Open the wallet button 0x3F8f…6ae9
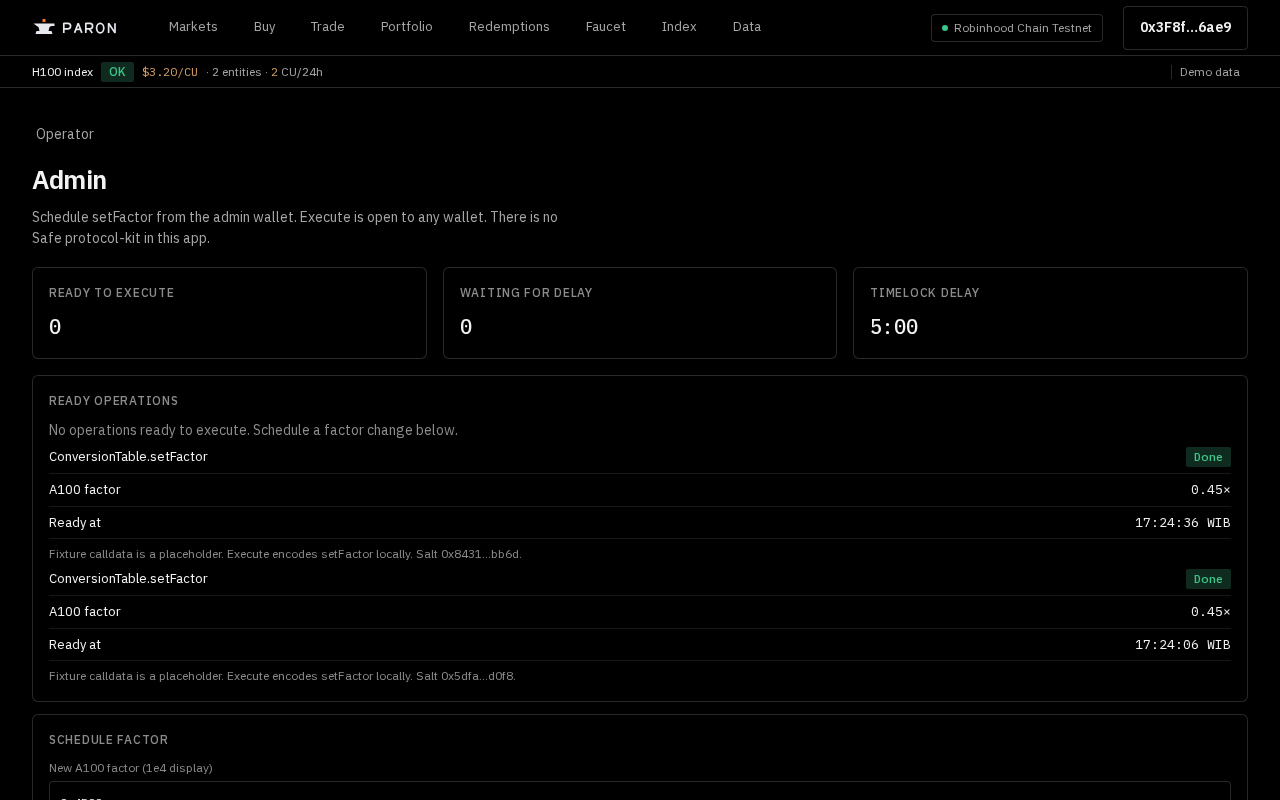Screen dimensions: 1280x800 1185,28
